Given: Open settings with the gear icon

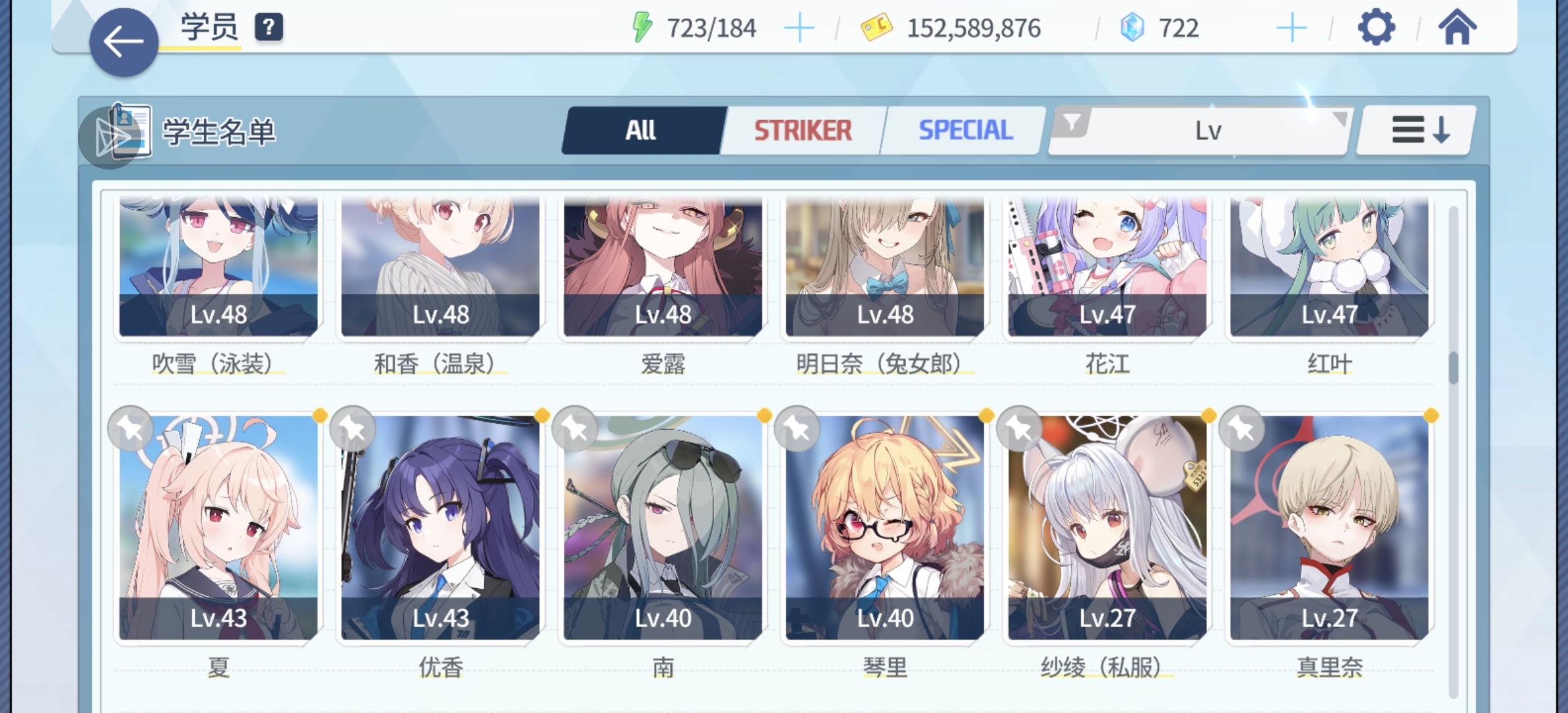Looking at the screenshot, I should point(1376,28).
